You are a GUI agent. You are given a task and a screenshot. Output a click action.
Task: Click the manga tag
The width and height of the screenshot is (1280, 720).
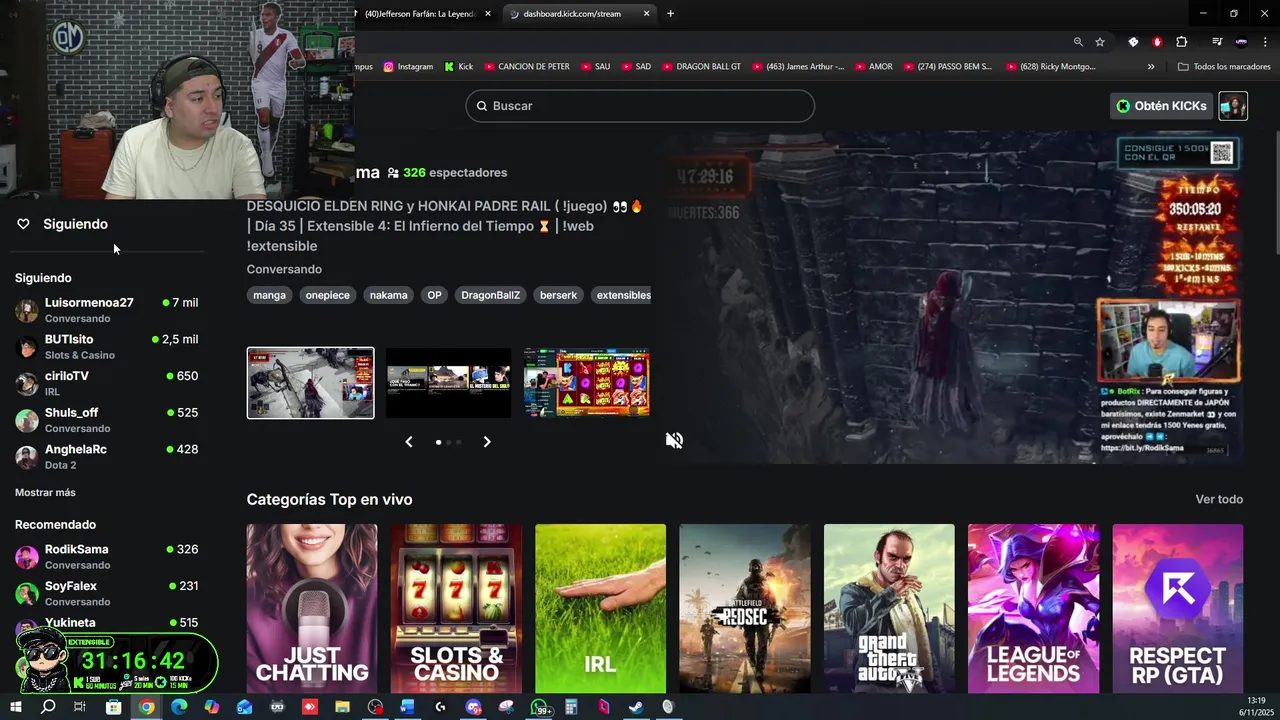pyautogui.click(x=269, y=295)
